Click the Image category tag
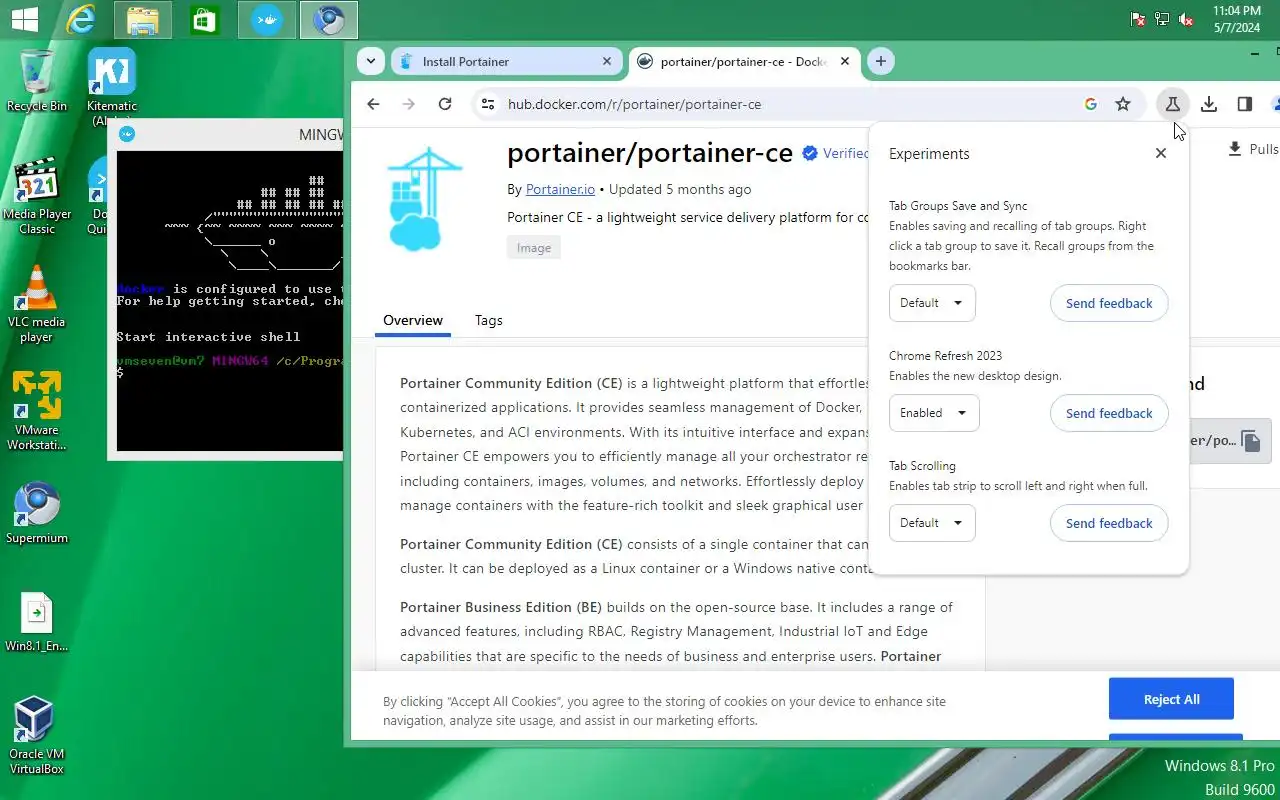The width and height of the screenshot is (1280, 800). click(534, 248)
